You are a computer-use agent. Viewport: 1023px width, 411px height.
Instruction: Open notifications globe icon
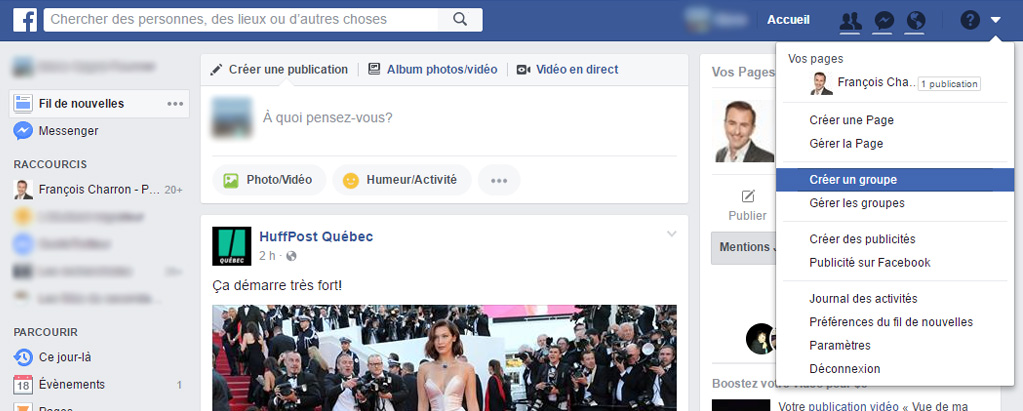pyautogui.click(x=914, y=20)
